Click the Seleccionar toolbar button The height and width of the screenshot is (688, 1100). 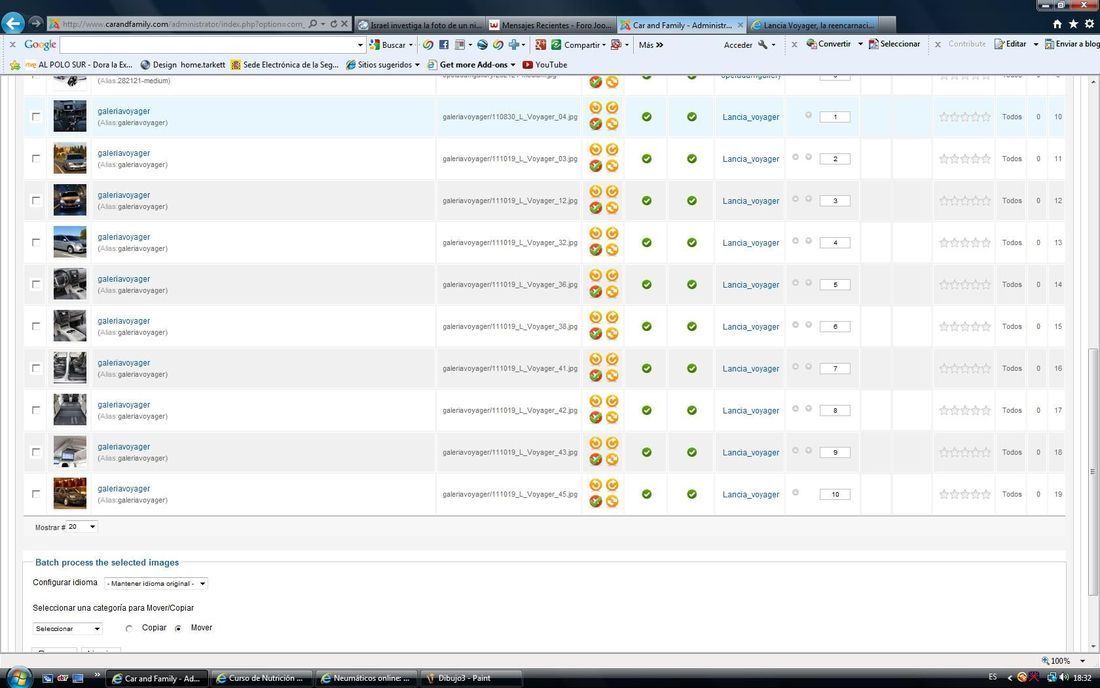tap(894, 43)
